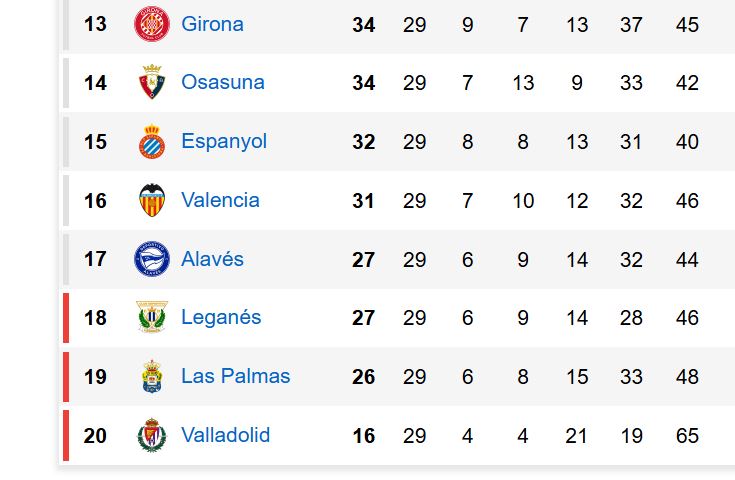
Task: Open the Leganés team link
Action: point(221,317)
